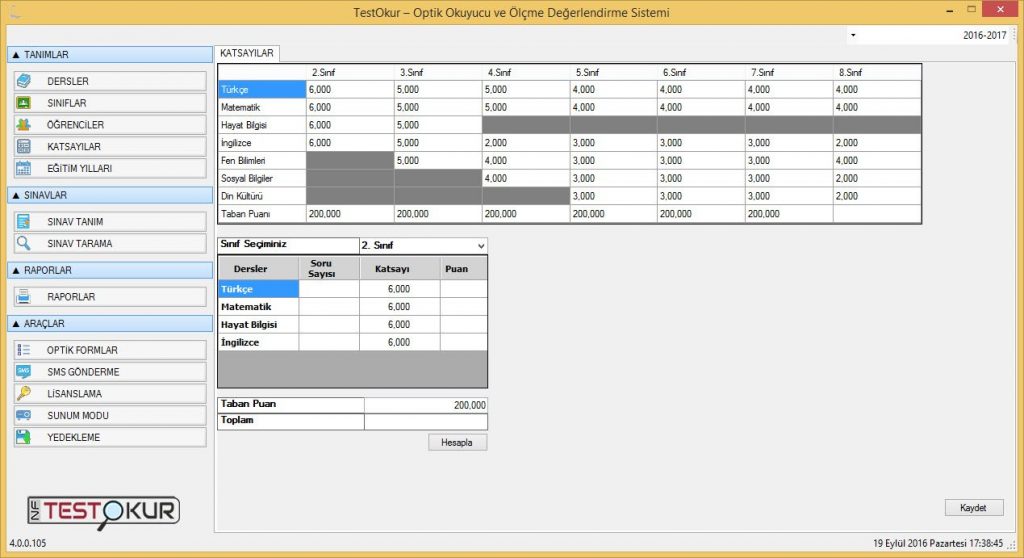Screen dimensions: 1024x558
Task: Click the OPTİK FORMLAR list icon
Action: (24, 350)
